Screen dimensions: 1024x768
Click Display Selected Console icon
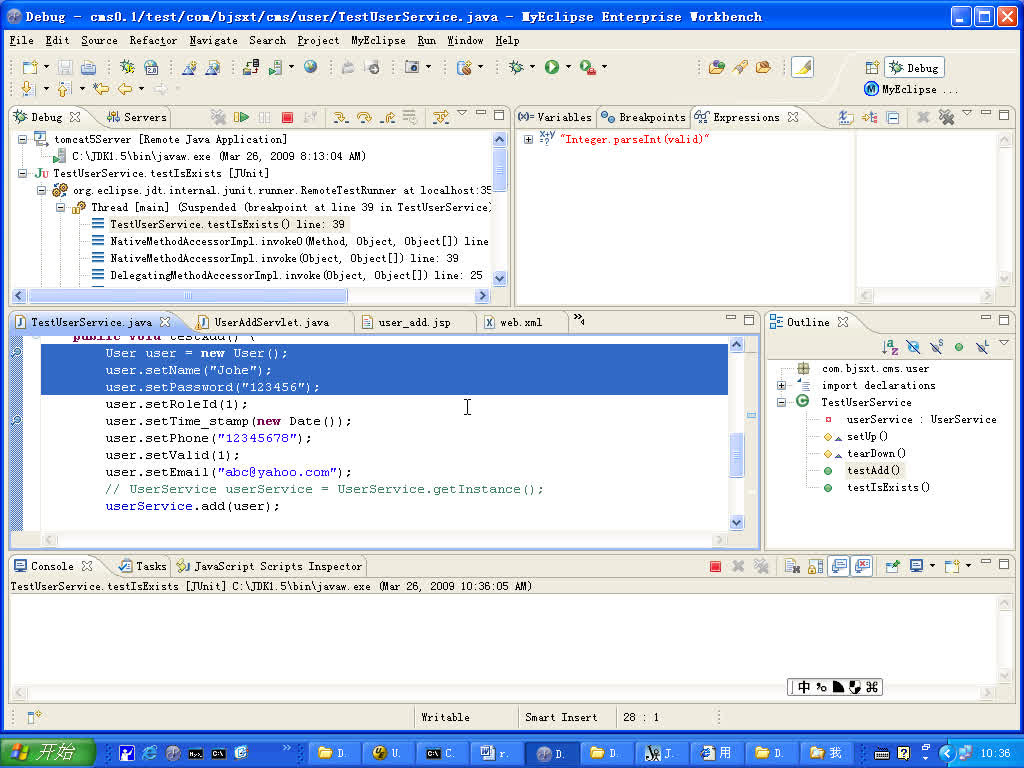[x=916, y=566]
